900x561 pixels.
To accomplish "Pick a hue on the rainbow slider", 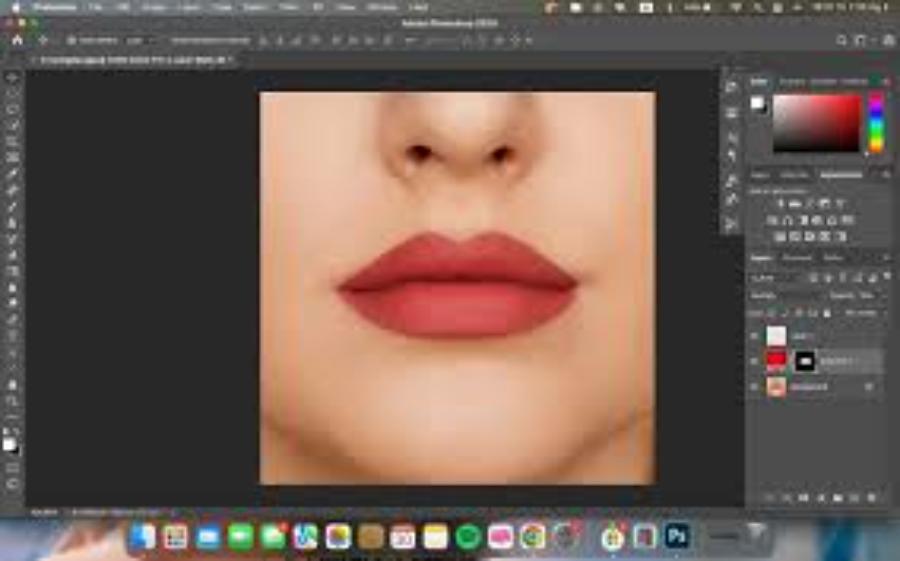I will 876,123.
